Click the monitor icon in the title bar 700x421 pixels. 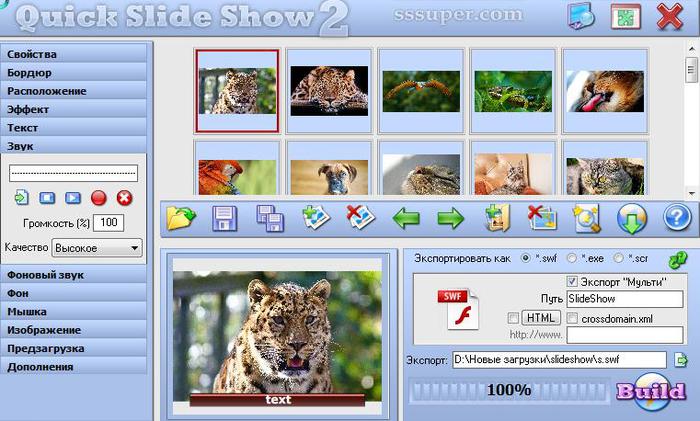(x=581, y=17)
